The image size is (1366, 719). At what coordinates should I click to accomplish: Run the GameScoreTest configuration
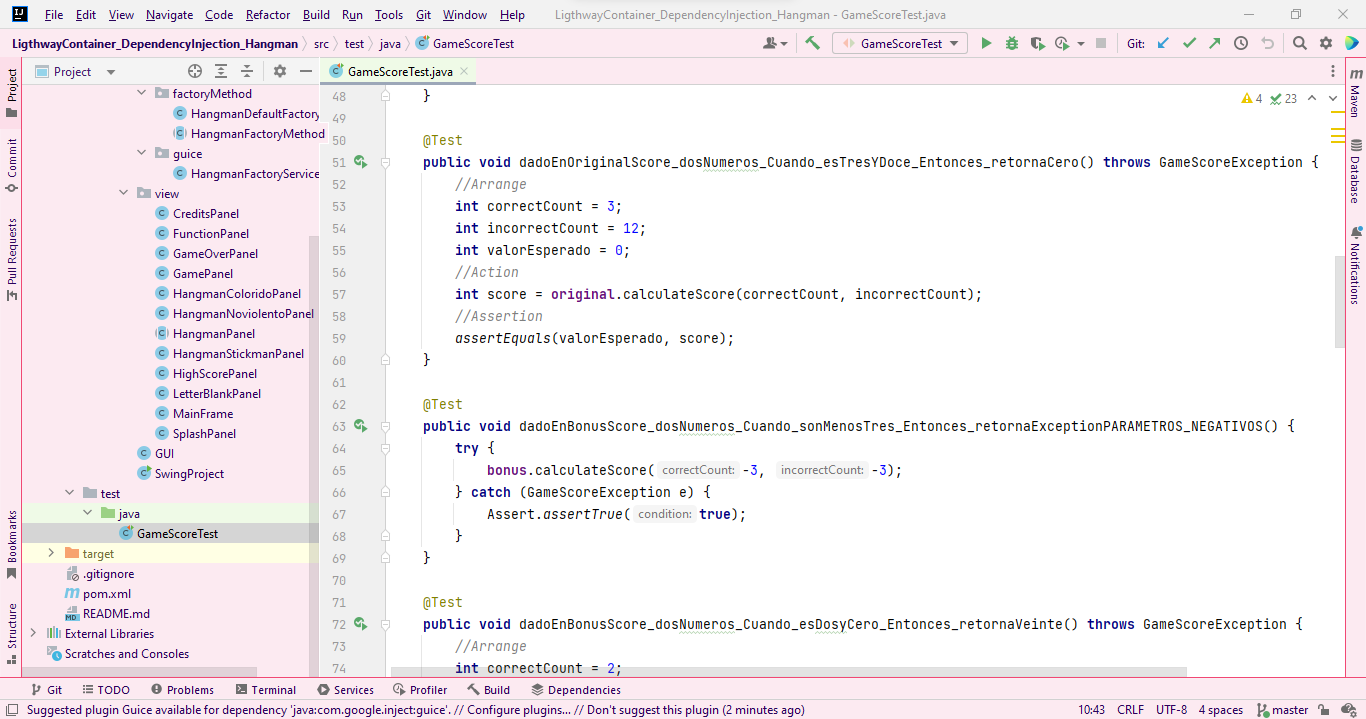tap(986, 43)
